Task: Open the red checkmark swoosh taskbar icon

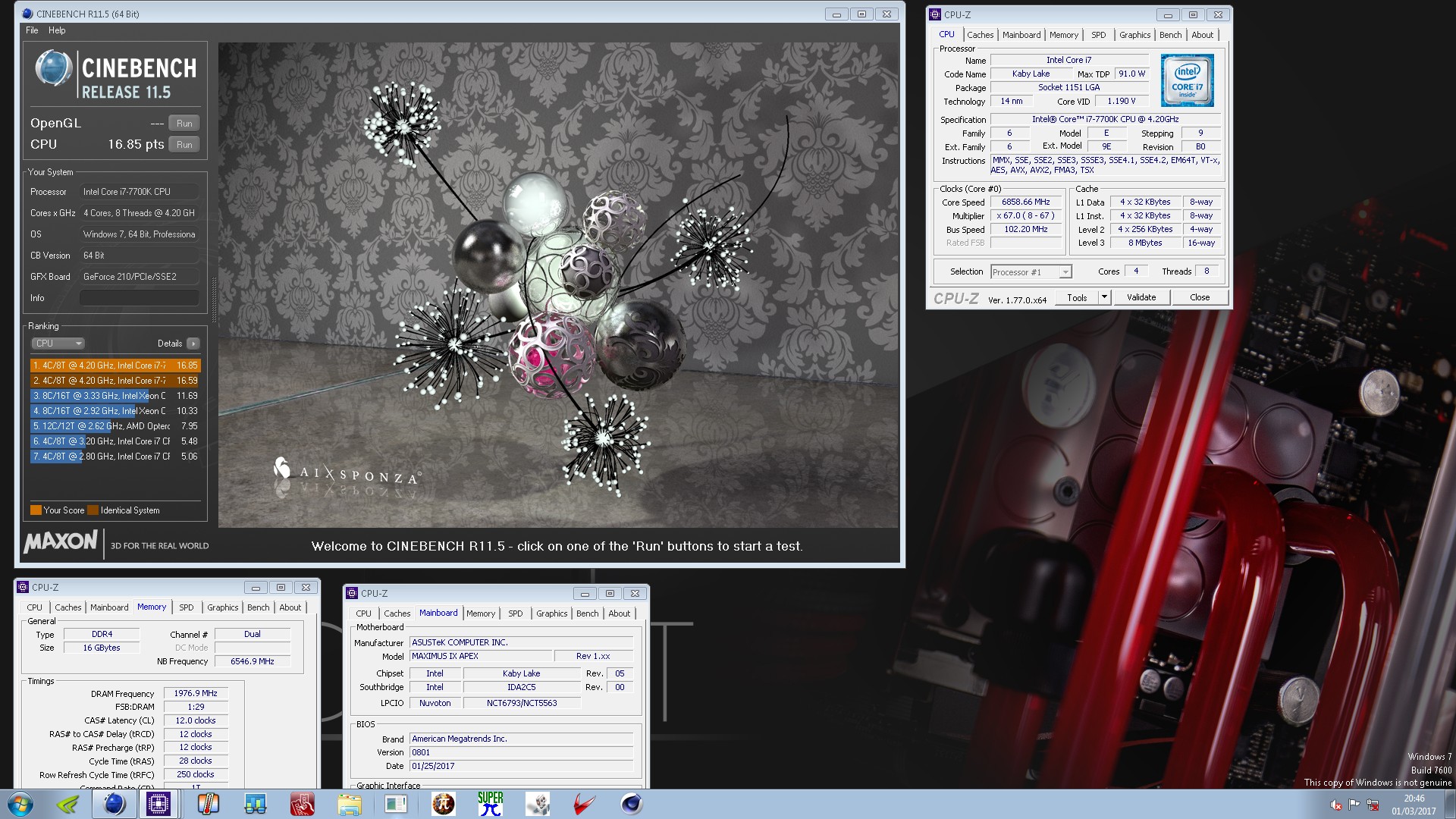Action: coord(584,804)
